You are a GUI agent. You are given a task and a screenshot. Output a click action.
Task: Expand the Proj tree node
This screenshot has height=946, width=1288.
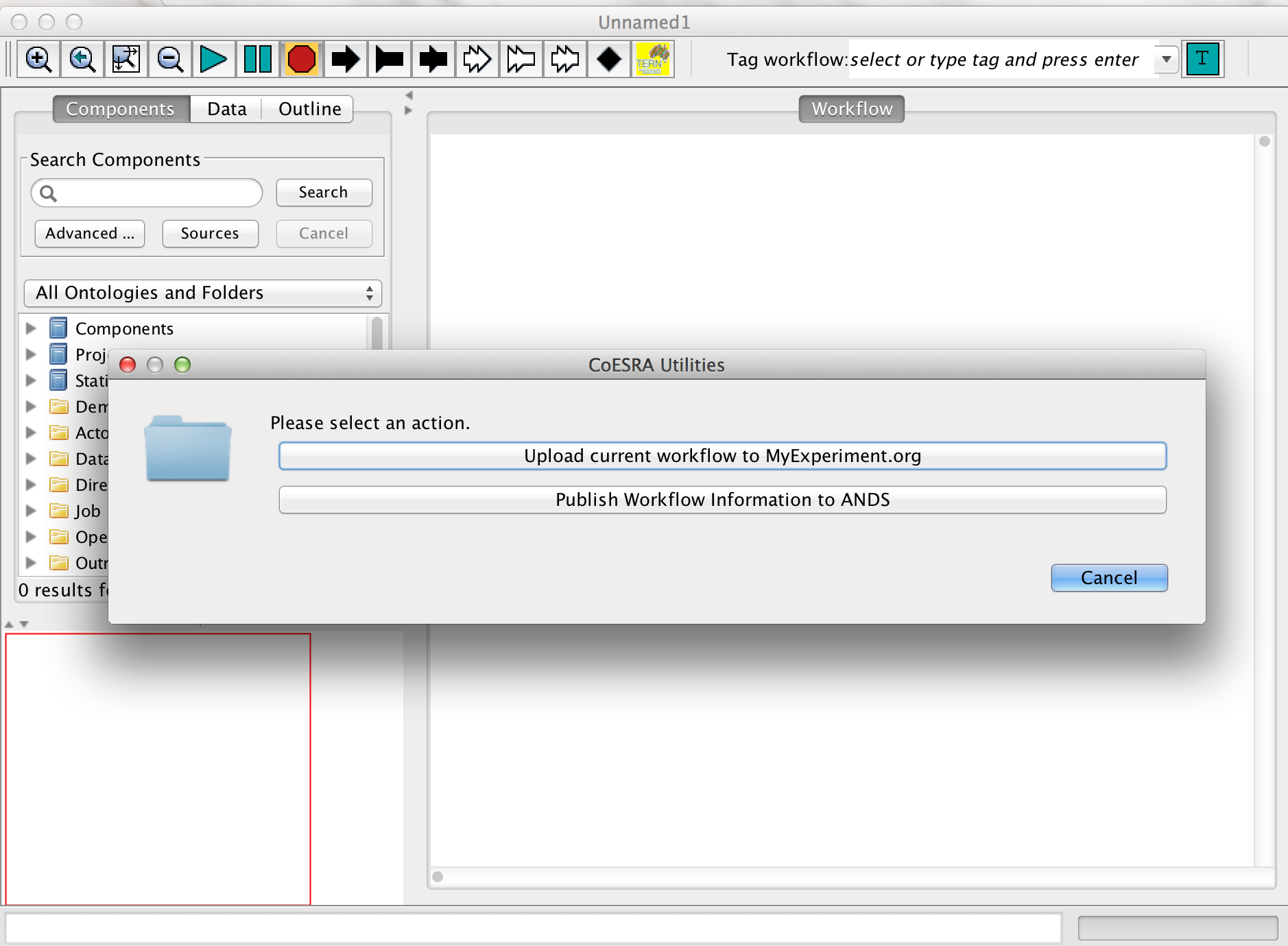[x=31, y=354]
